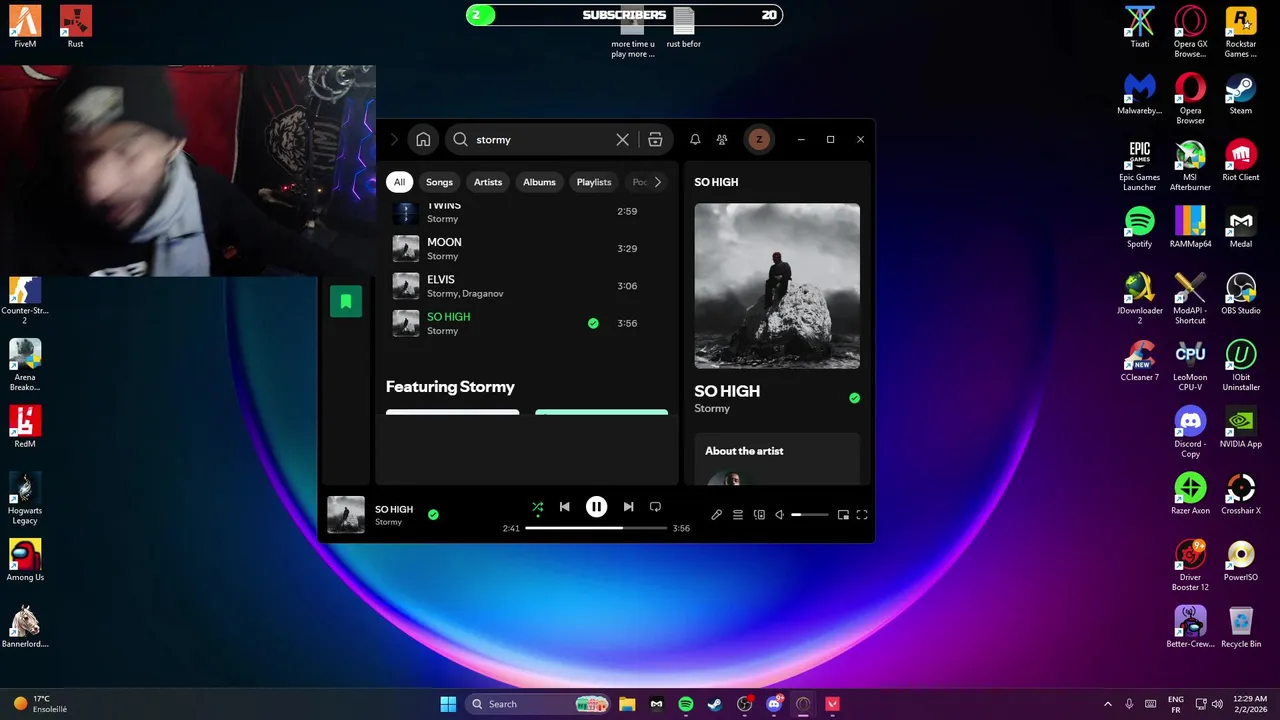Open MSI Afterburner desktop icon
Image resolution: width=1280 pixels, height=720 pixels.
[1190, 166]
